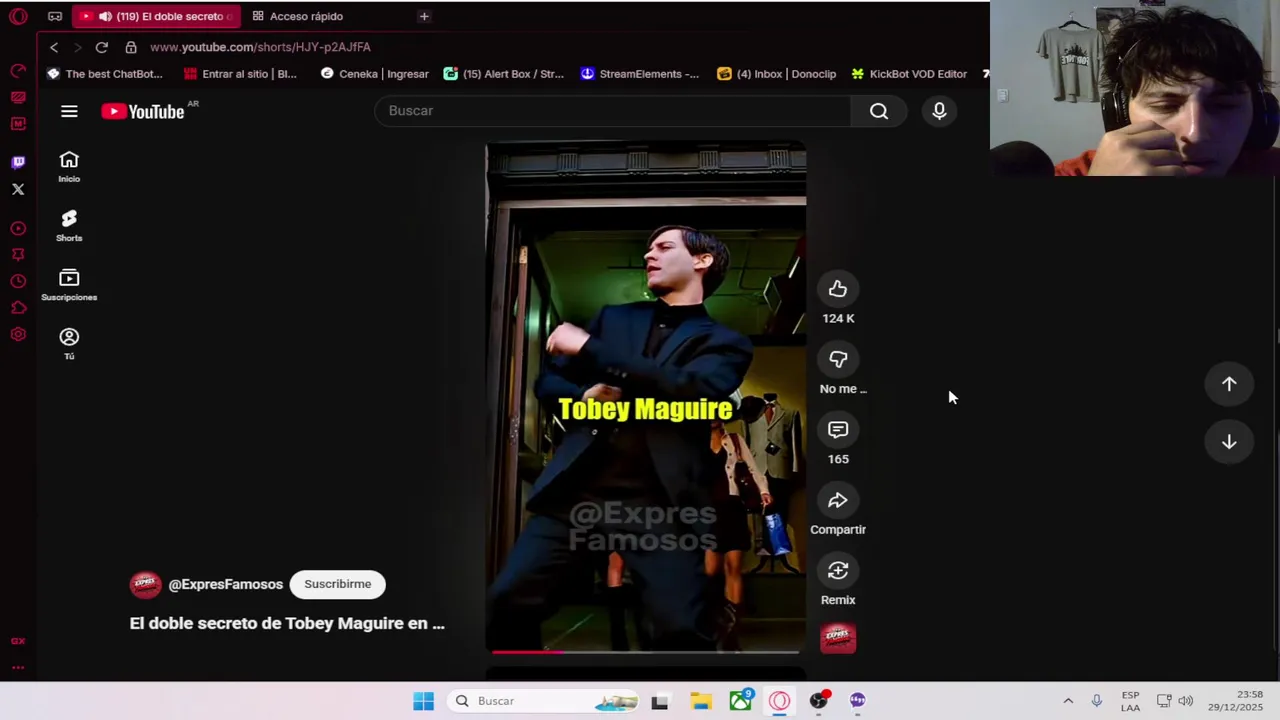Open comments with 165 count
The width and height of the screenshot is (1280, 720).
[x=838, y=430]
